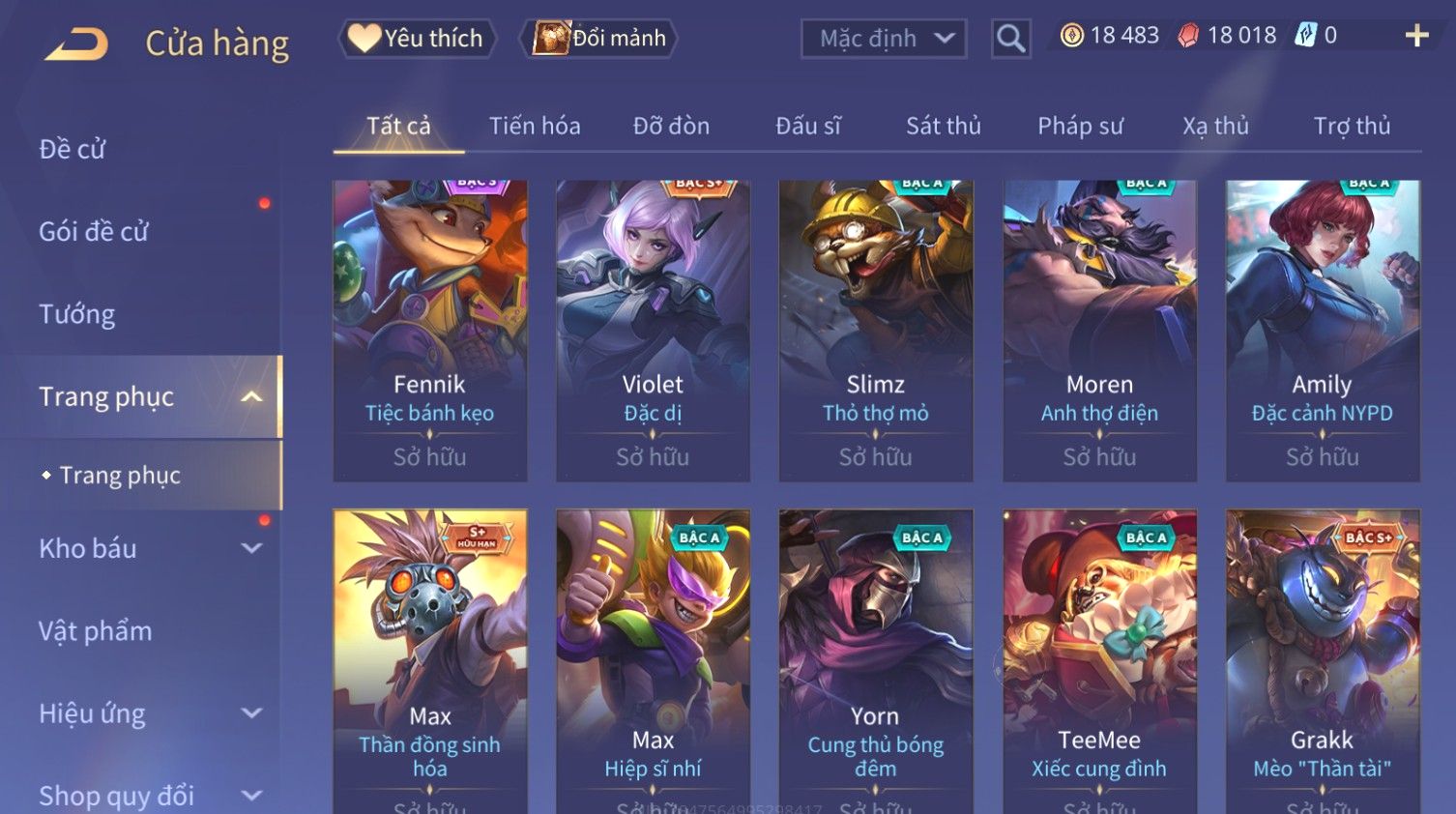
Task: Expand the Hiệu ứng sidebar section
Action: pyautogui.click(x=251, y=713)
